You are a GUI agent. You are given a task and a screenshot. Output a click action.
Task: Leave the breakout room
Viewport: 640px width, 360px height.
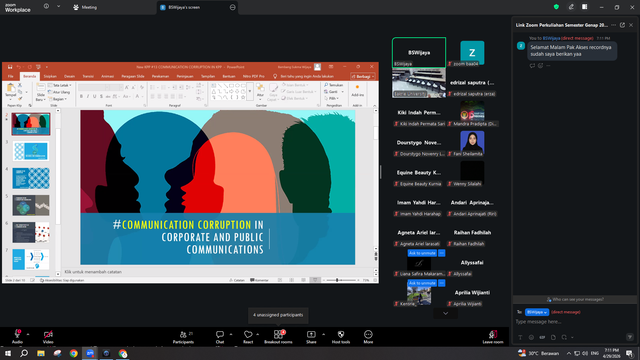[493, 337]
